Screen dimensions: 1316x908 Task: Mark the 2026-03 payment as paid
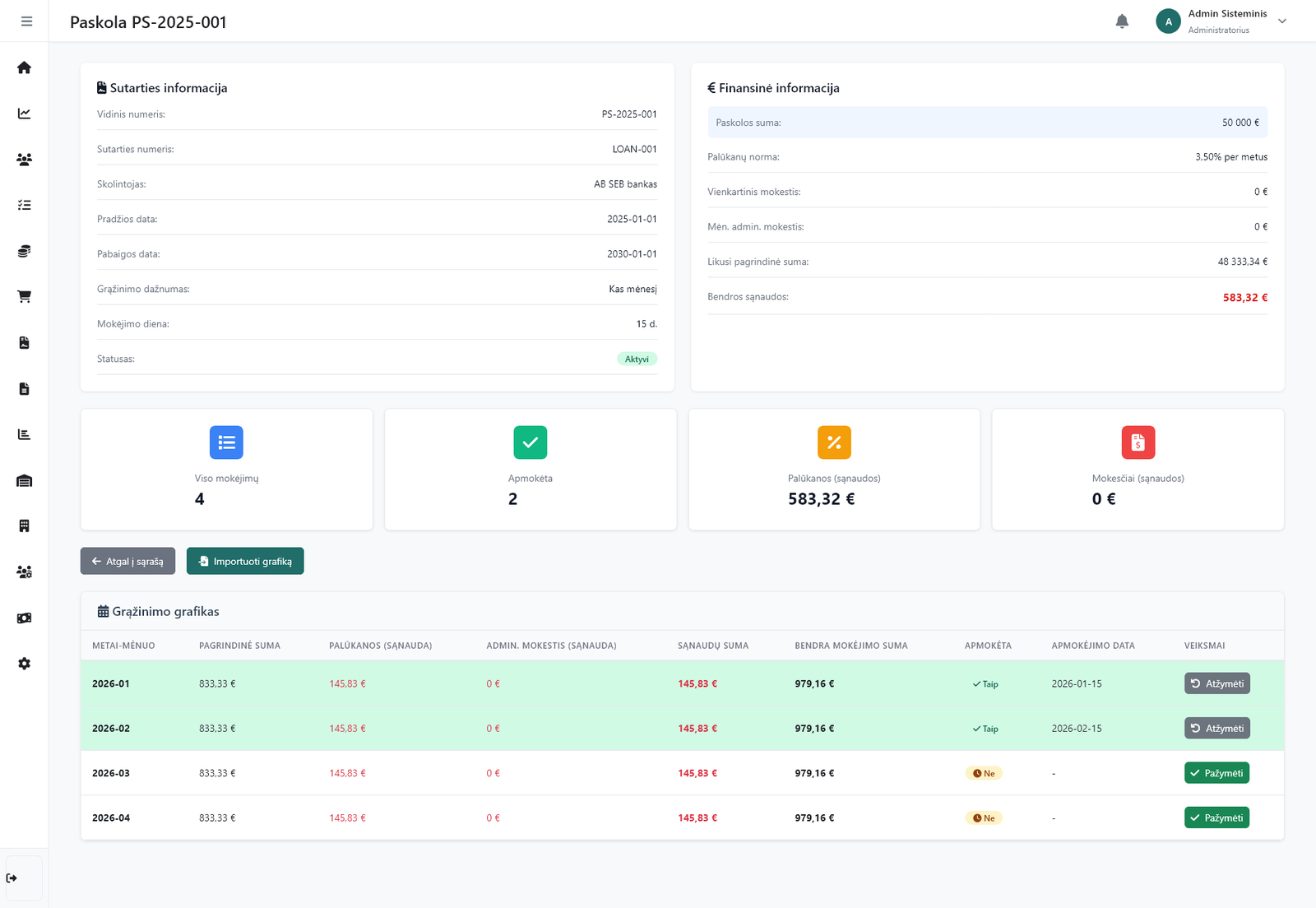(x=1216, y=773)
